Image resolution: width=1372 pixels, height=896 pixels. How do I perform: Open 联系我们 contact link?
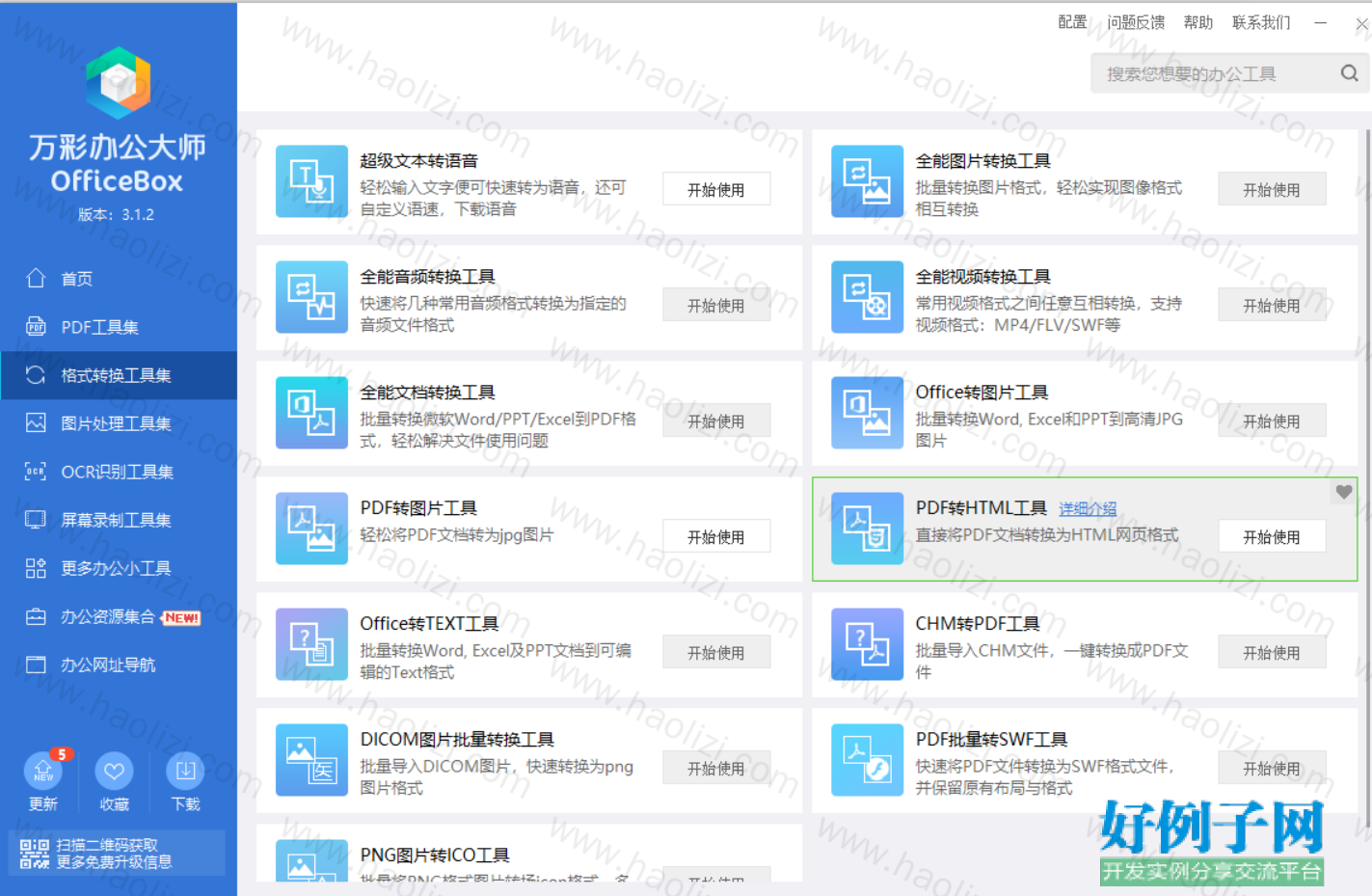coord(1261,22)
